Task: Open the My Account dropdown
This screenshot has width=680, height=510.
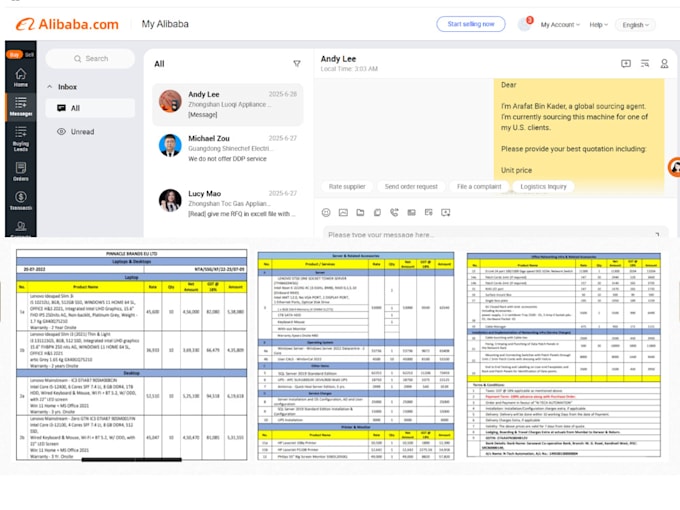Action: click(560, 25)
